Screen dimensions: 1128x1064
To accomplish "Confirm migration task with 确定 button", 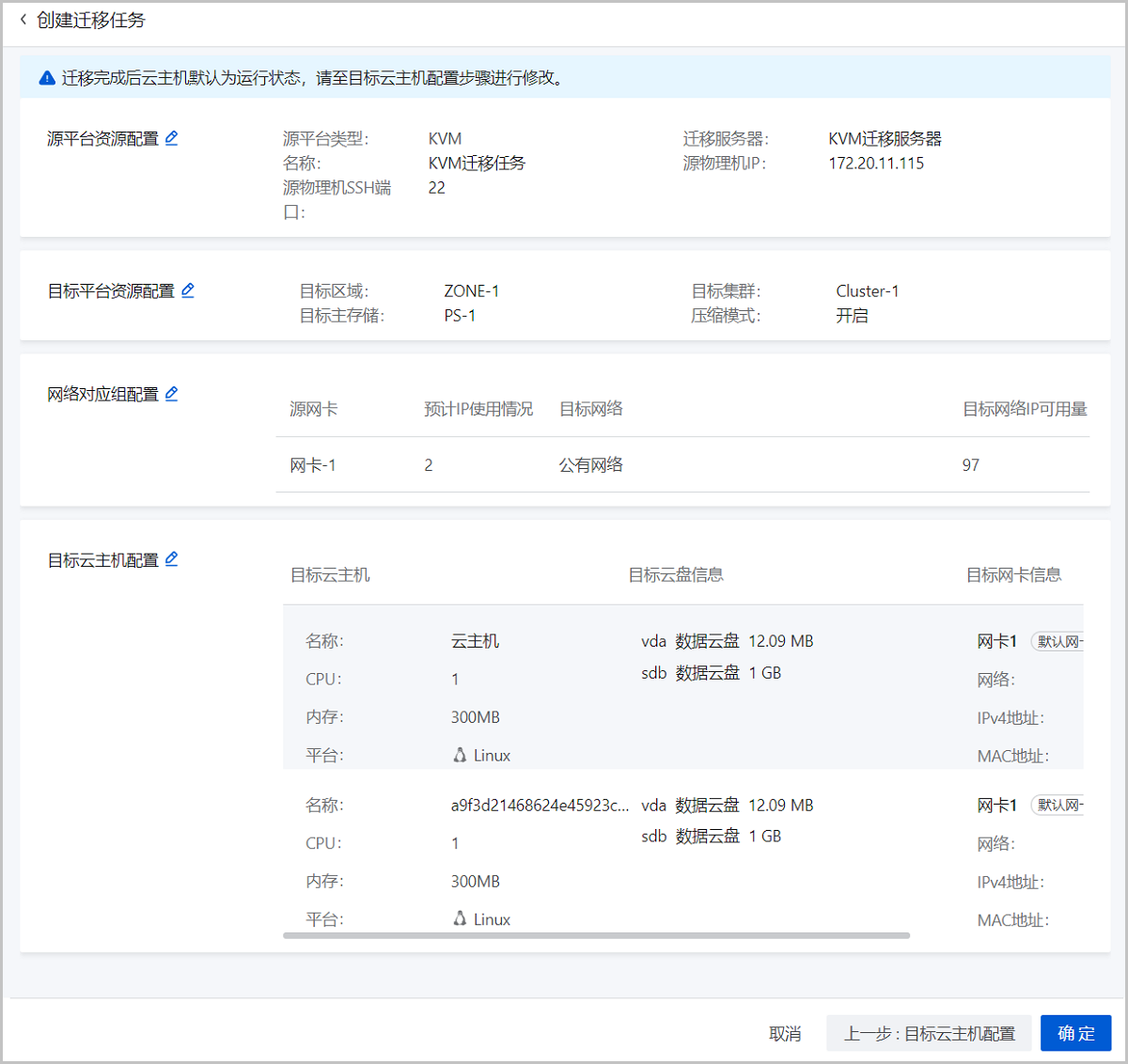I will click(1075, 1032).
